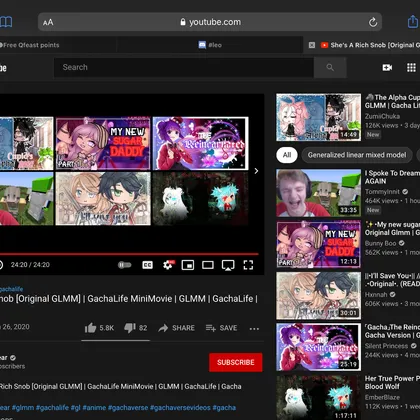Open the YouTube apps grid icon

[x=411, y=68]
